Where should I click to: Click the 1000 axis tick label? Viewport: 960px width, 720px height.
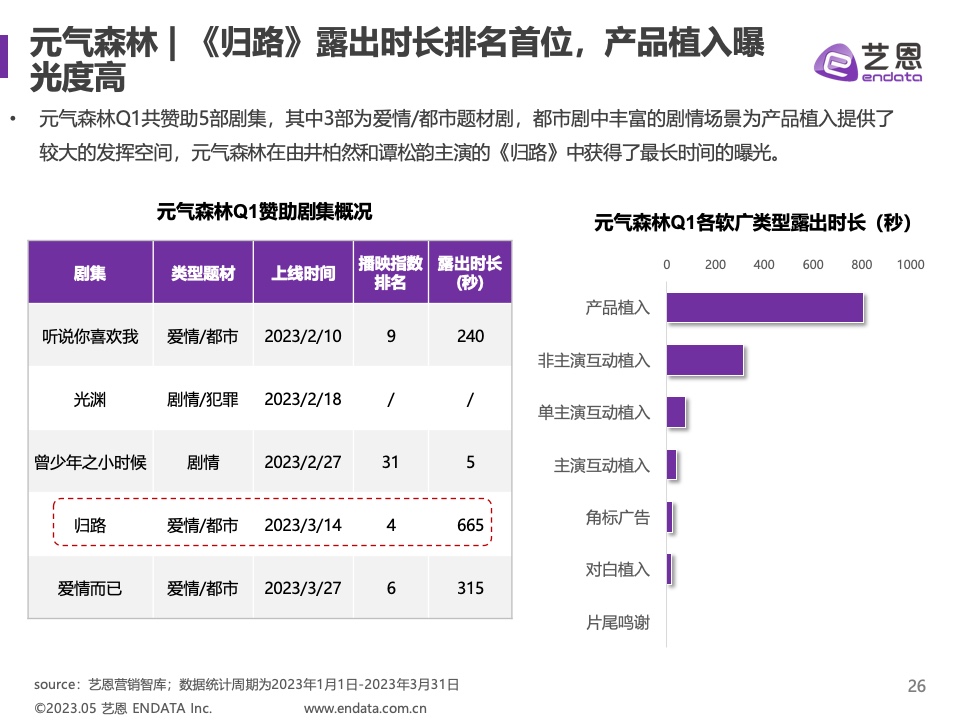(x=910, y=264)
